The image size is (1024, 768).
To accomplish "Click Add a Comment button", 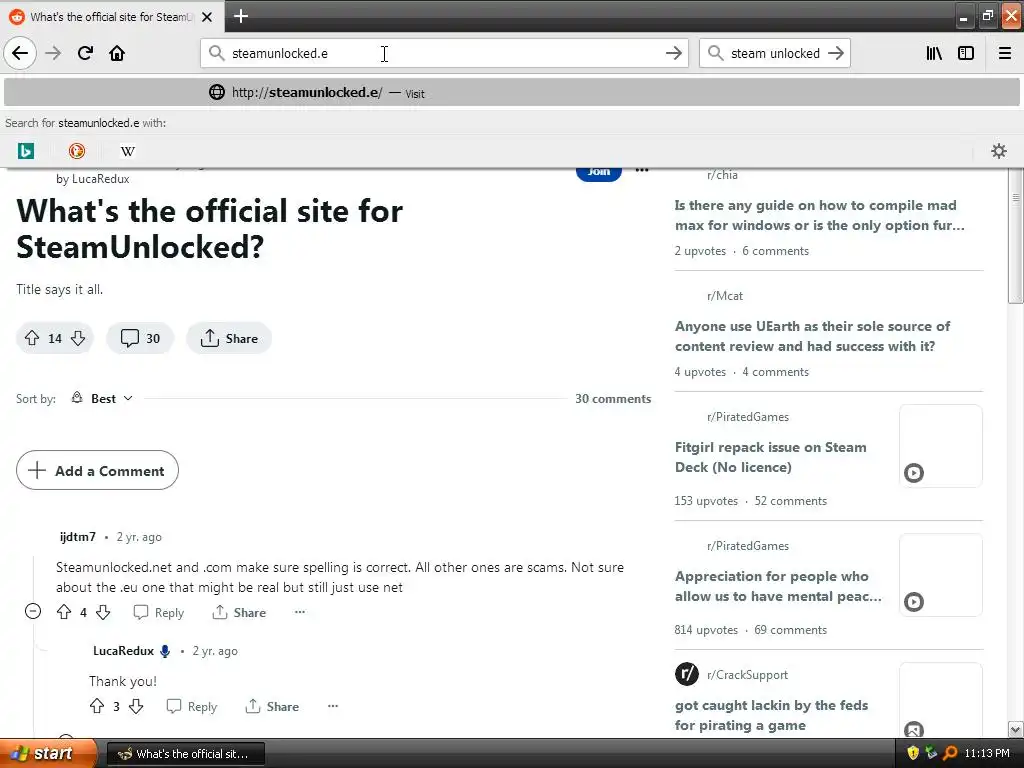I will [x=97, y=470].
